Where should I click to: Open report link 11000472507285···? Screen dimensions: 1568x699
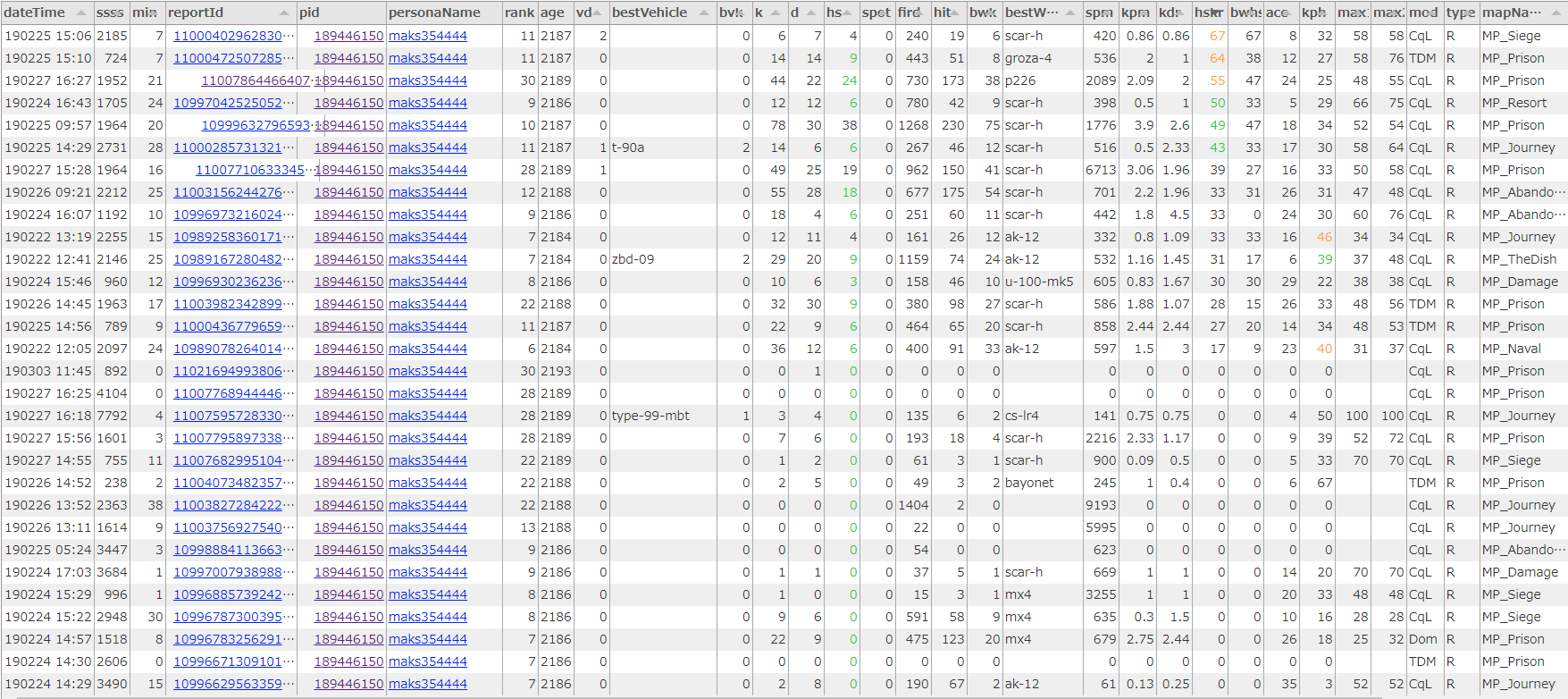tap(234, 58)
